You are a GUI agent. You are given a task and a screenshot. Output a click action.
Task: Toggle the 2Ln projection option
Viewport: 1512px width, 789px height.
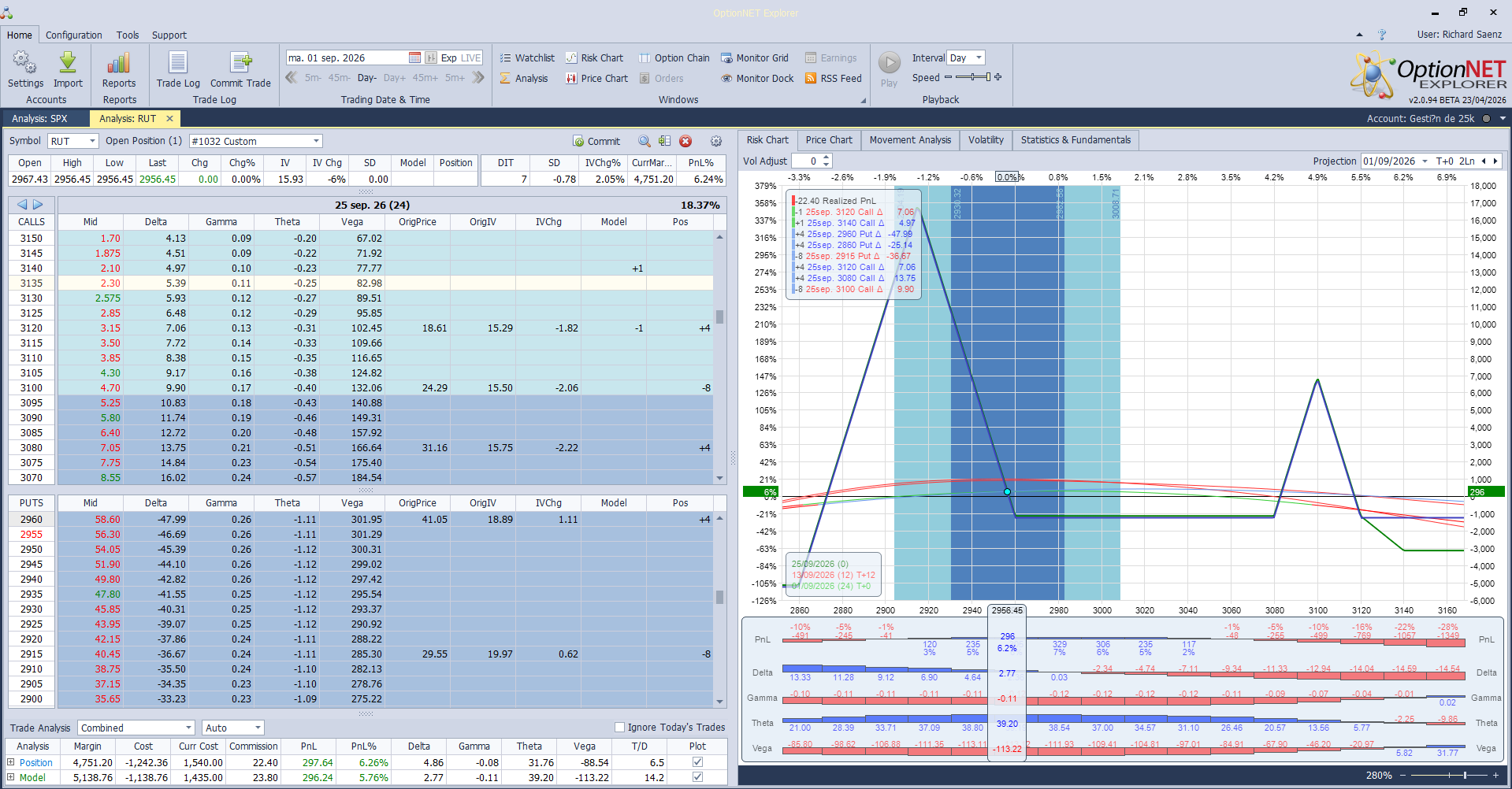tap(1466, 161)
